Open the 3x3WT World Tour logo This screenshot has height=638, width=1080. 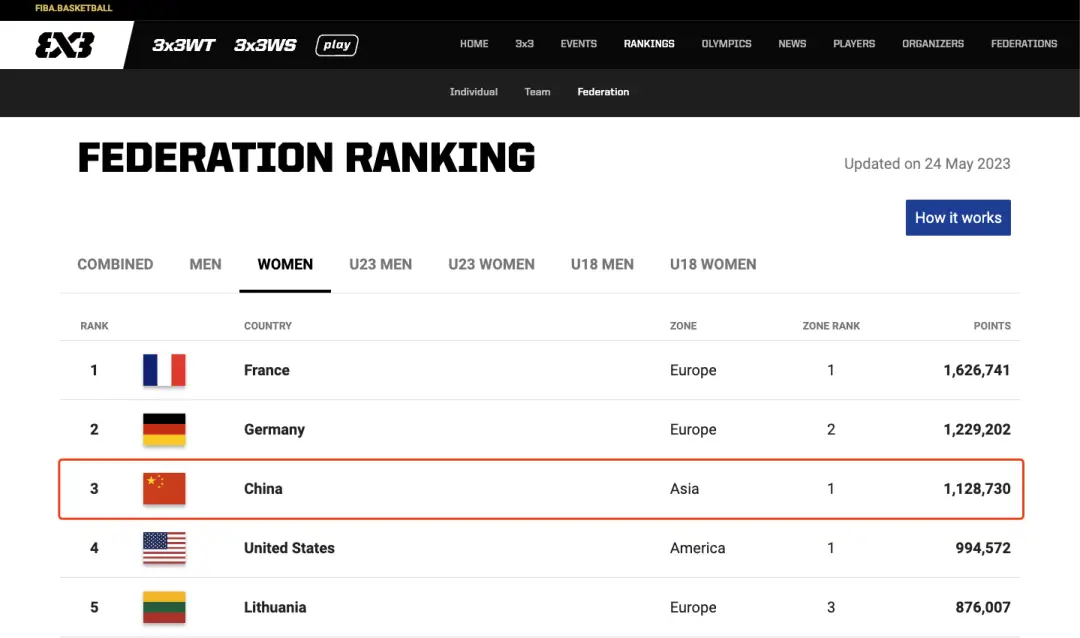click(x=183, y=45)
